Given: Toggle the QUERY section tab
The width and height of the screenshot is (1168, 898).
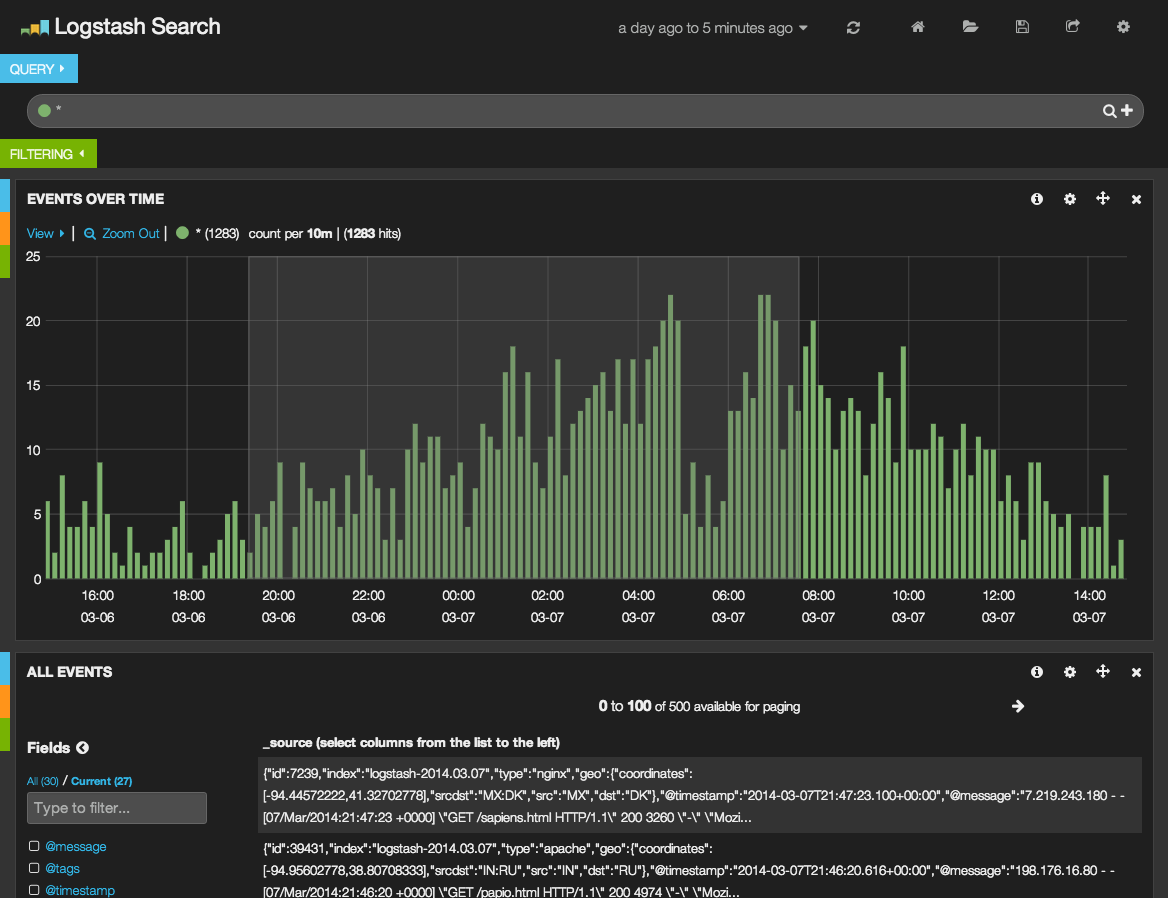Looking at the screenshot, I should pyautogui.click(x=39, y=69).
